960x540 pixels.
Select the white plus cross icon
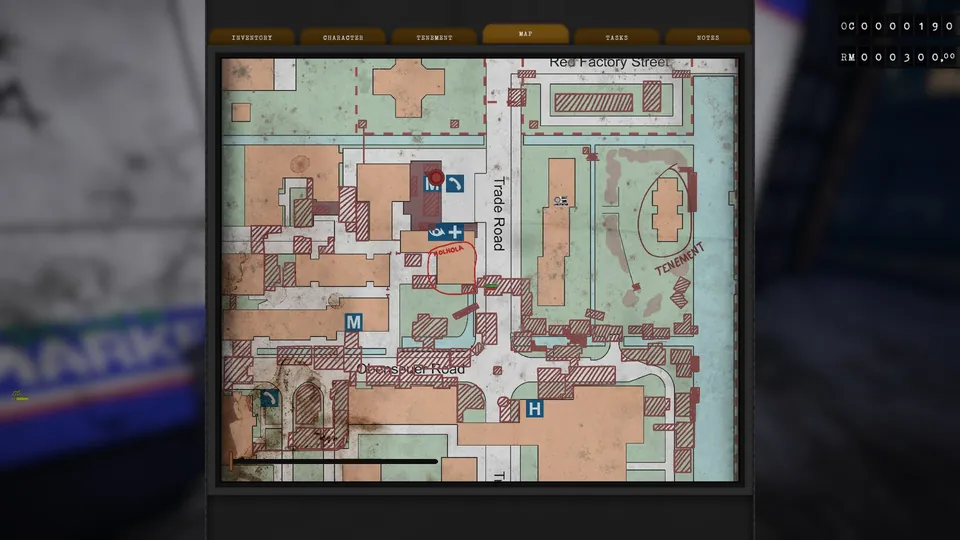[x=454, y=231]
